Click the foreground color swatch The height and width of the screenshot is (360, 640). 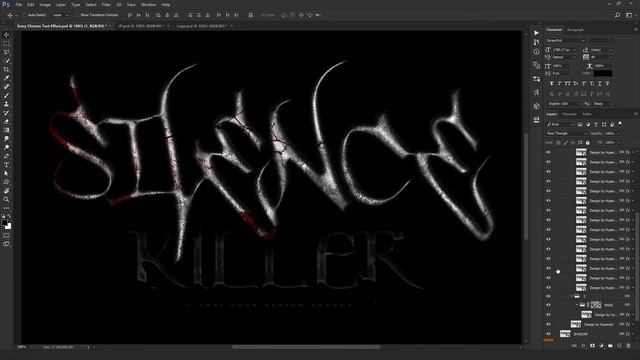pos(4,223)
